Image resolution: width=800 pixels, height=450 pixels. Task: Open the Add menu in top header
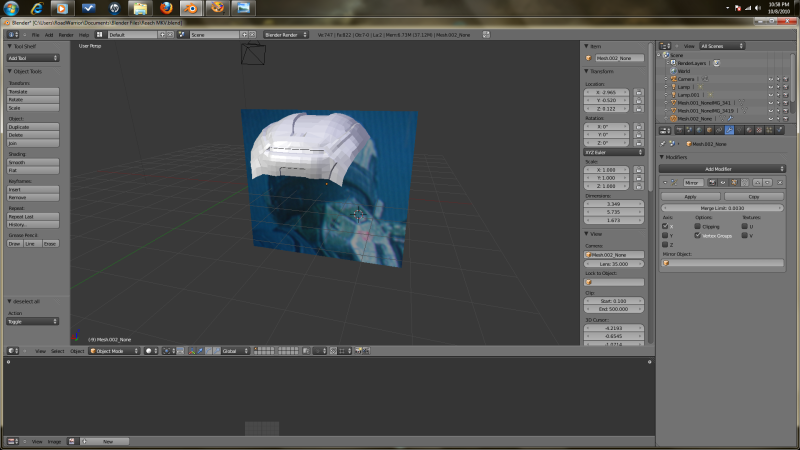point(49,35)
